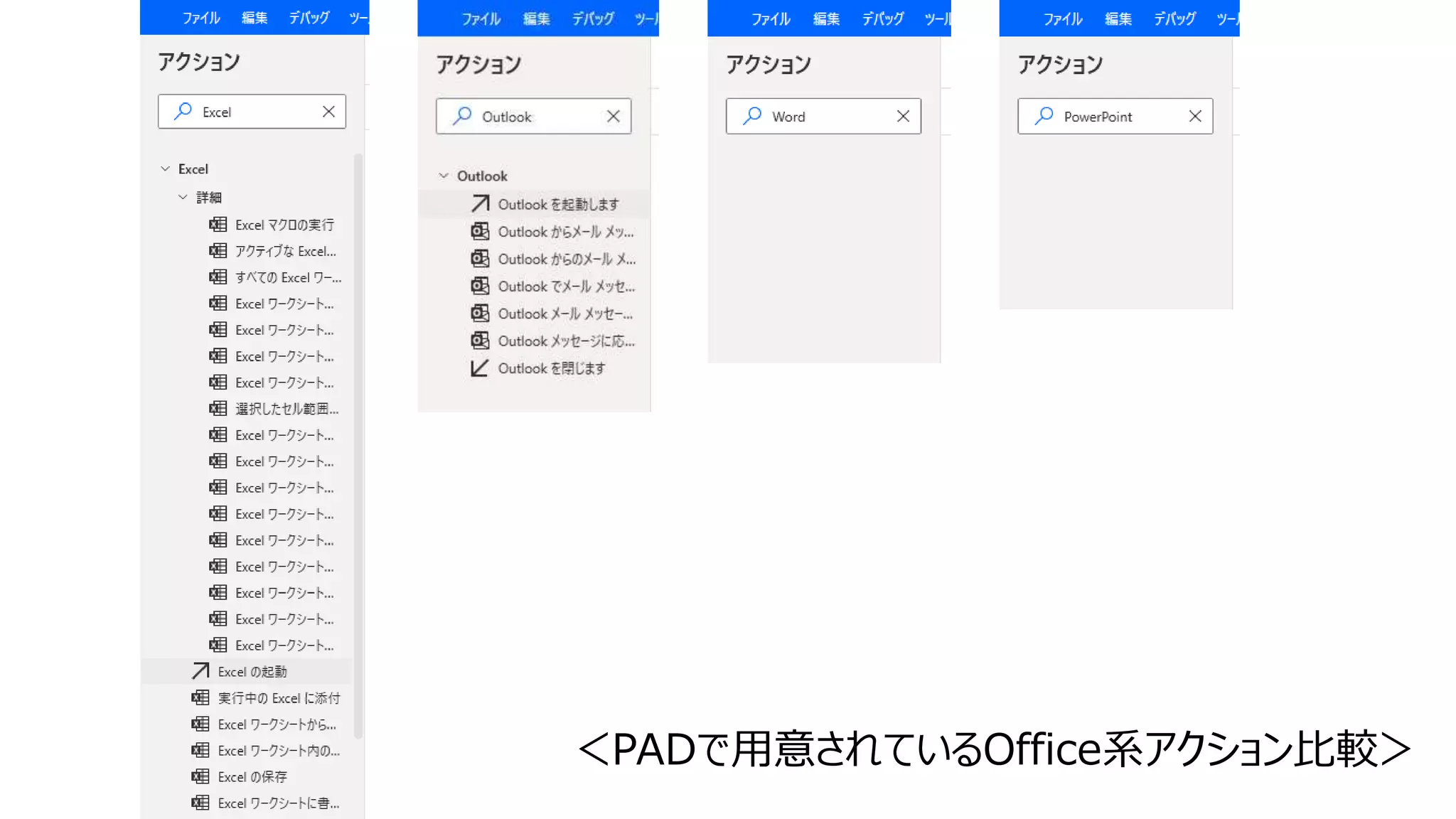Select the アクティブな Excel... action icon

pos(218,251)
